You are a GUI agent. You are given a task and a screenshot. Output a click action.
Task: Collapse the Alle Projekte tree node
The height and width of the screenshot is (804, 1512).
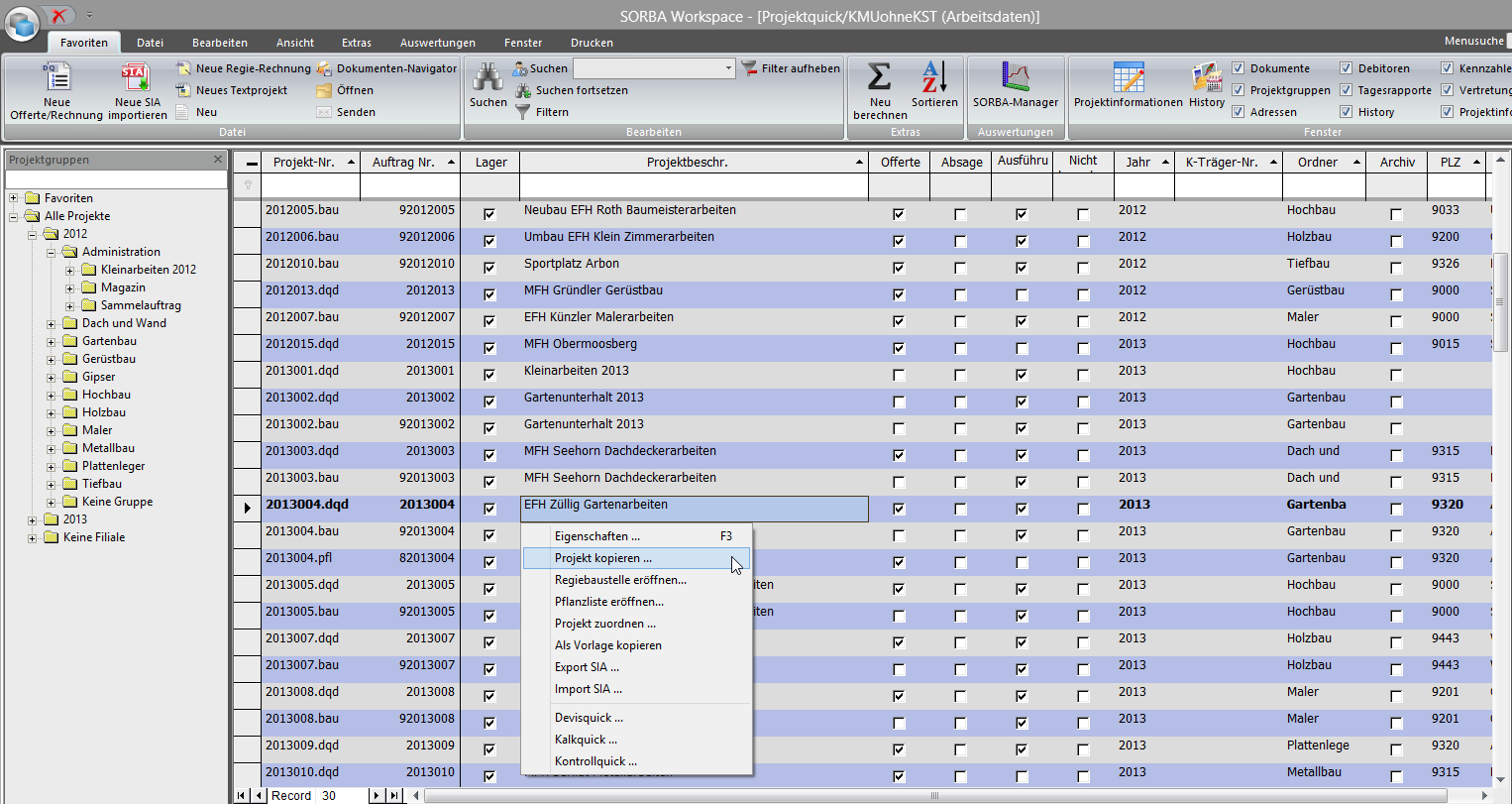[14, 216]
